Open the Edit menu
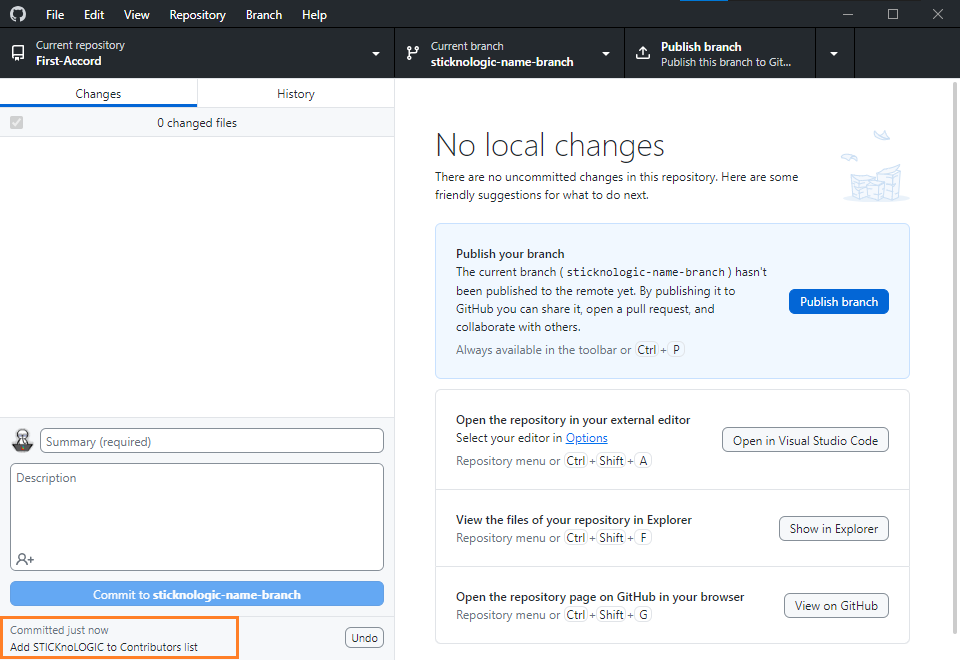The width and height of the screenshot is (960, 660). pyautogui.click(x=94, y=15)
